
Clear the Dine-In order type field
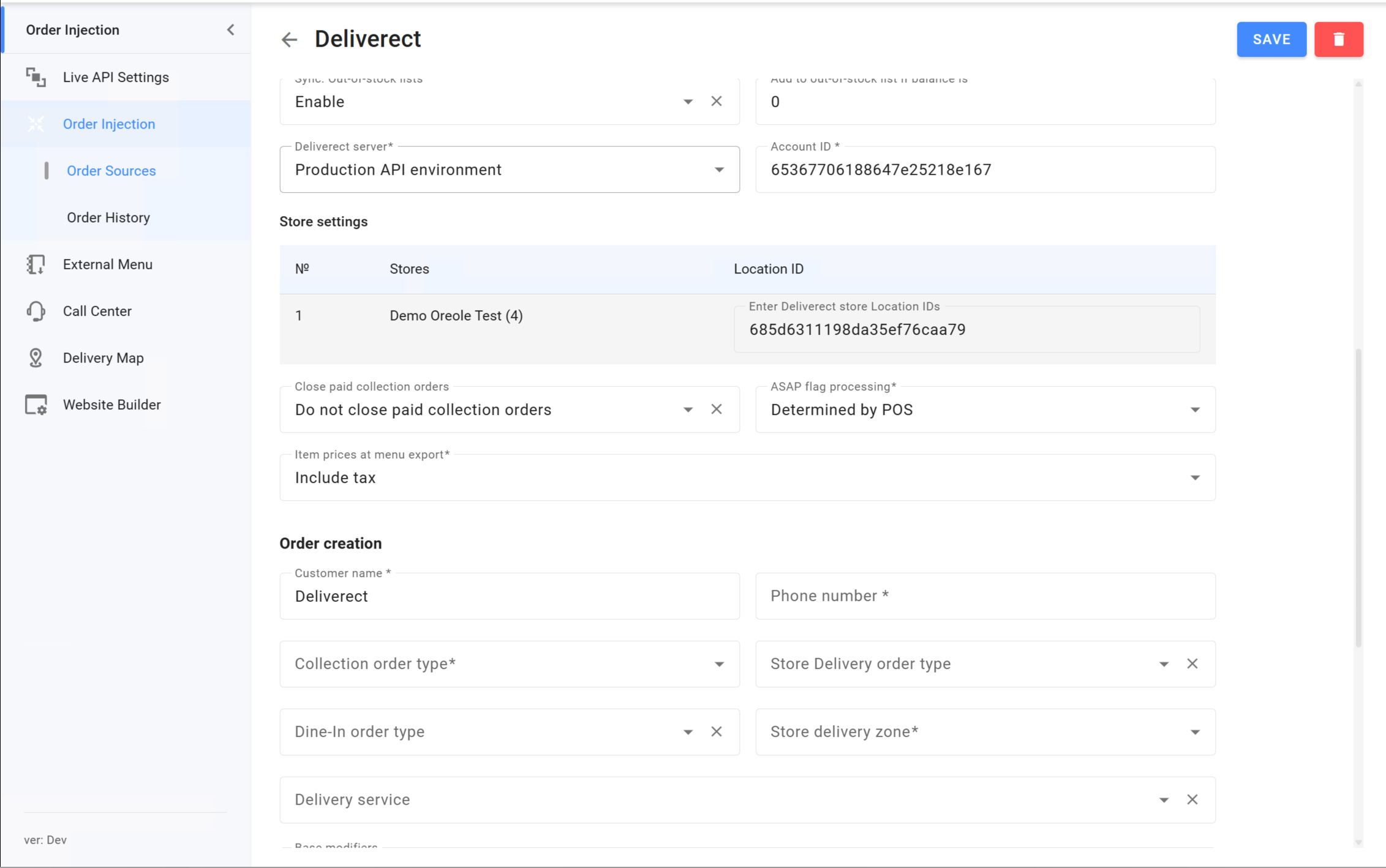point(716,732)
